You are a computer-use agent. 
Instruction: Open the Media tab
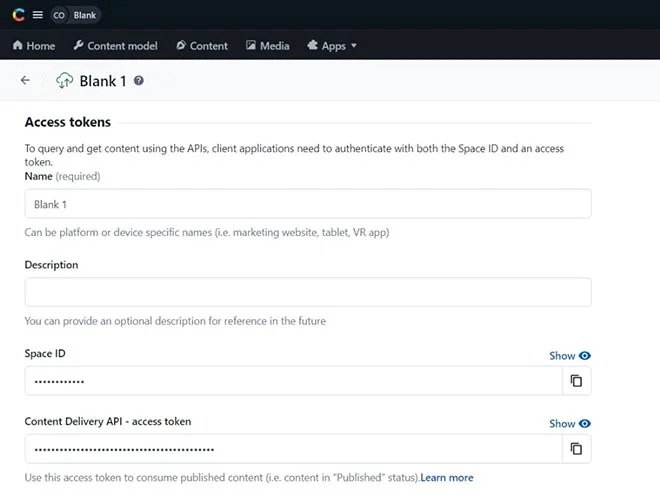click(268, 46)
